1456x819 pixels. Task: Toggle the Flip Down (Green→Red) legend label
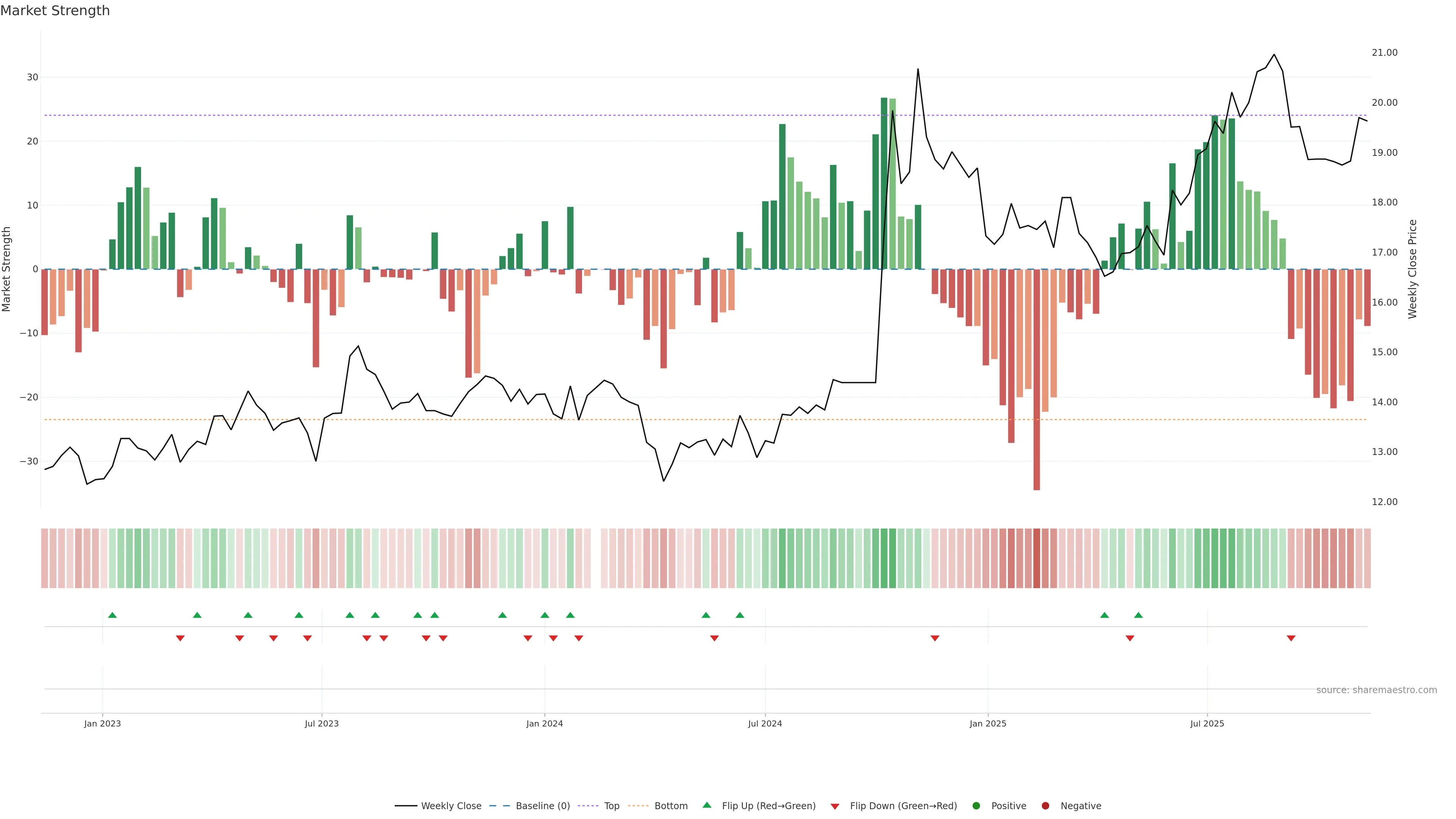(903, 806)
